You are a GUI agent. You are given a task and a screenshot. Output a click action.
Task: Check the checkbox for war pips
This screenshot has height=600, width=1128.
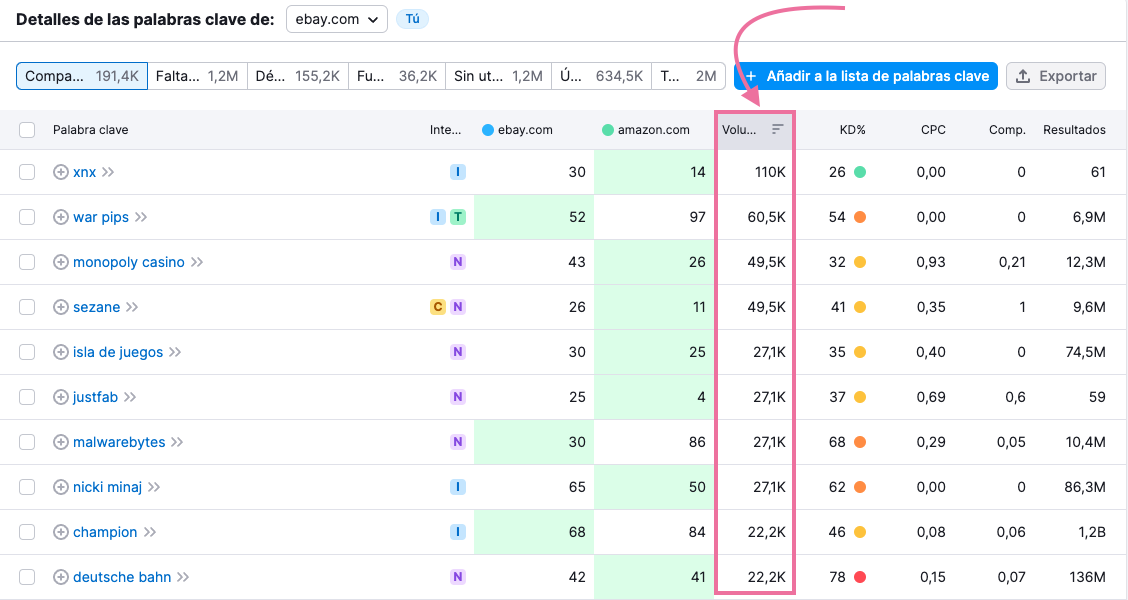[27, 216]
